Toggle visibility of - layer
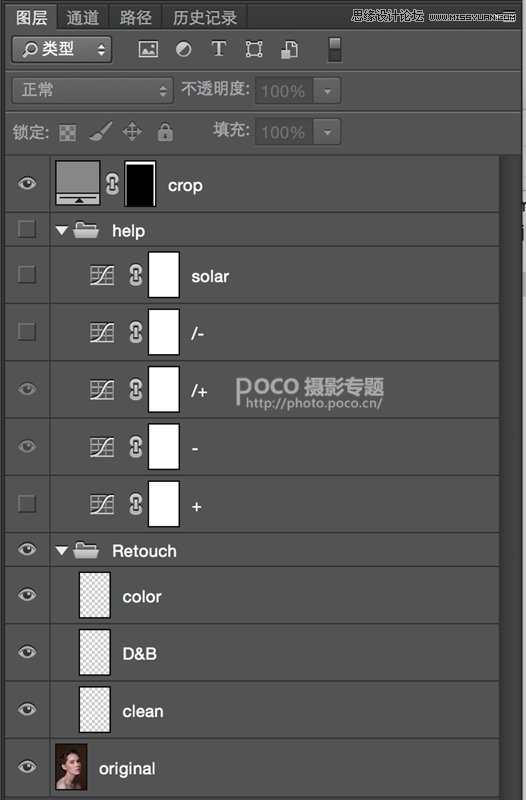526x800 pixels. point(27,446)
